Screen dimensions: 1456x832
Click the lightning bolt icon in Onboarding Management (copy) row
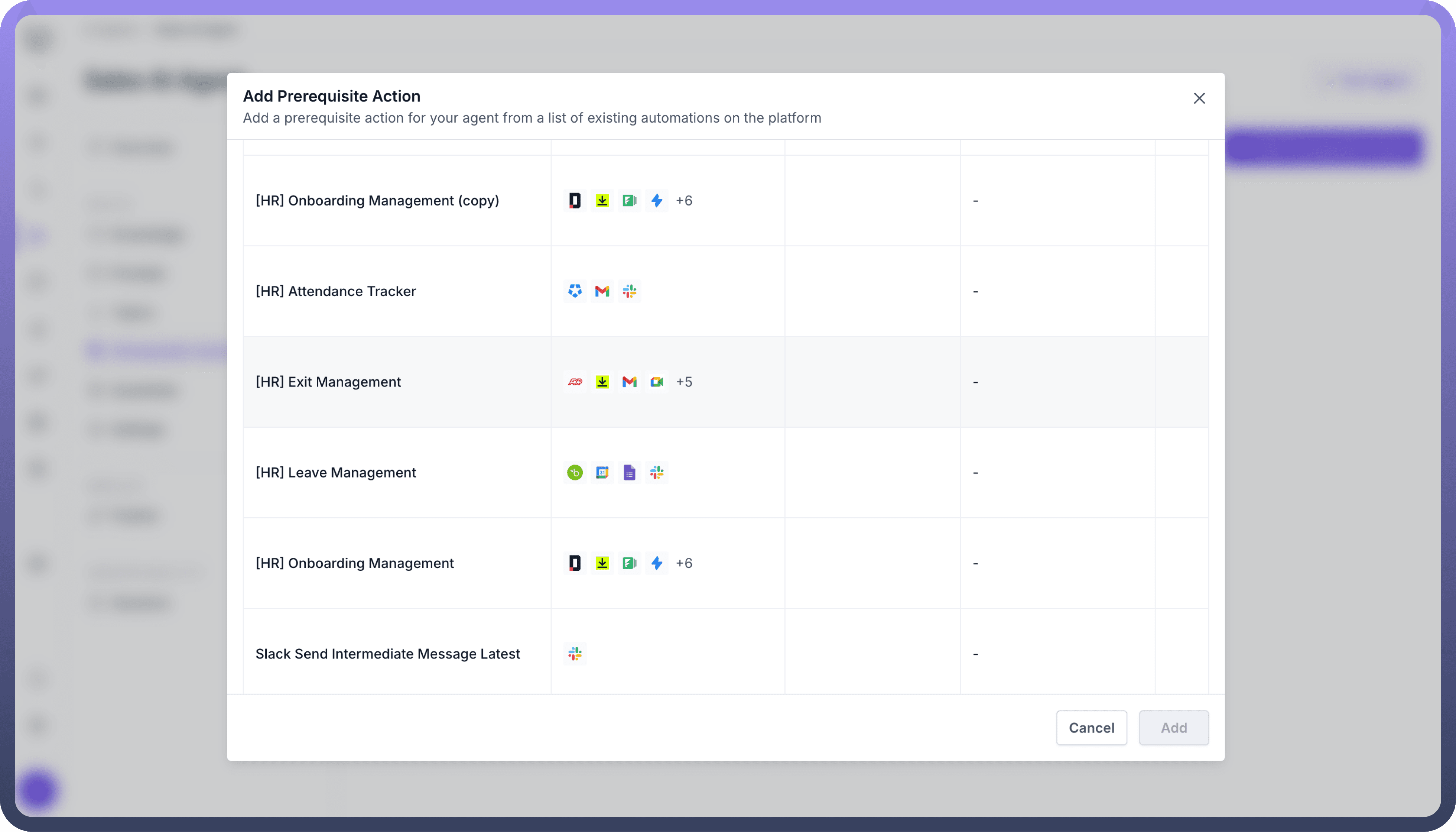coord(657,201)
